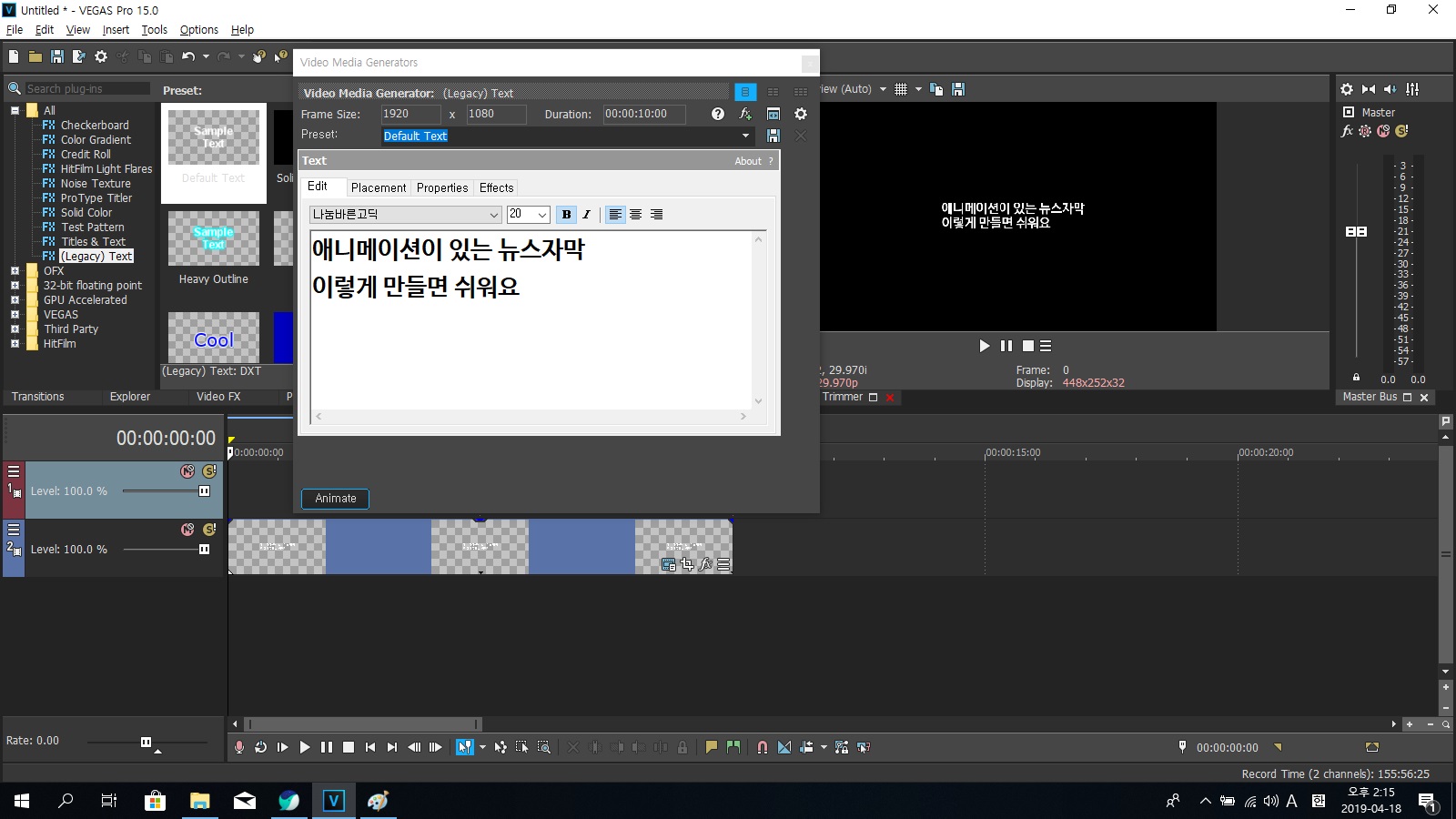Switch to the Properties tab

[x=442, y=187]
